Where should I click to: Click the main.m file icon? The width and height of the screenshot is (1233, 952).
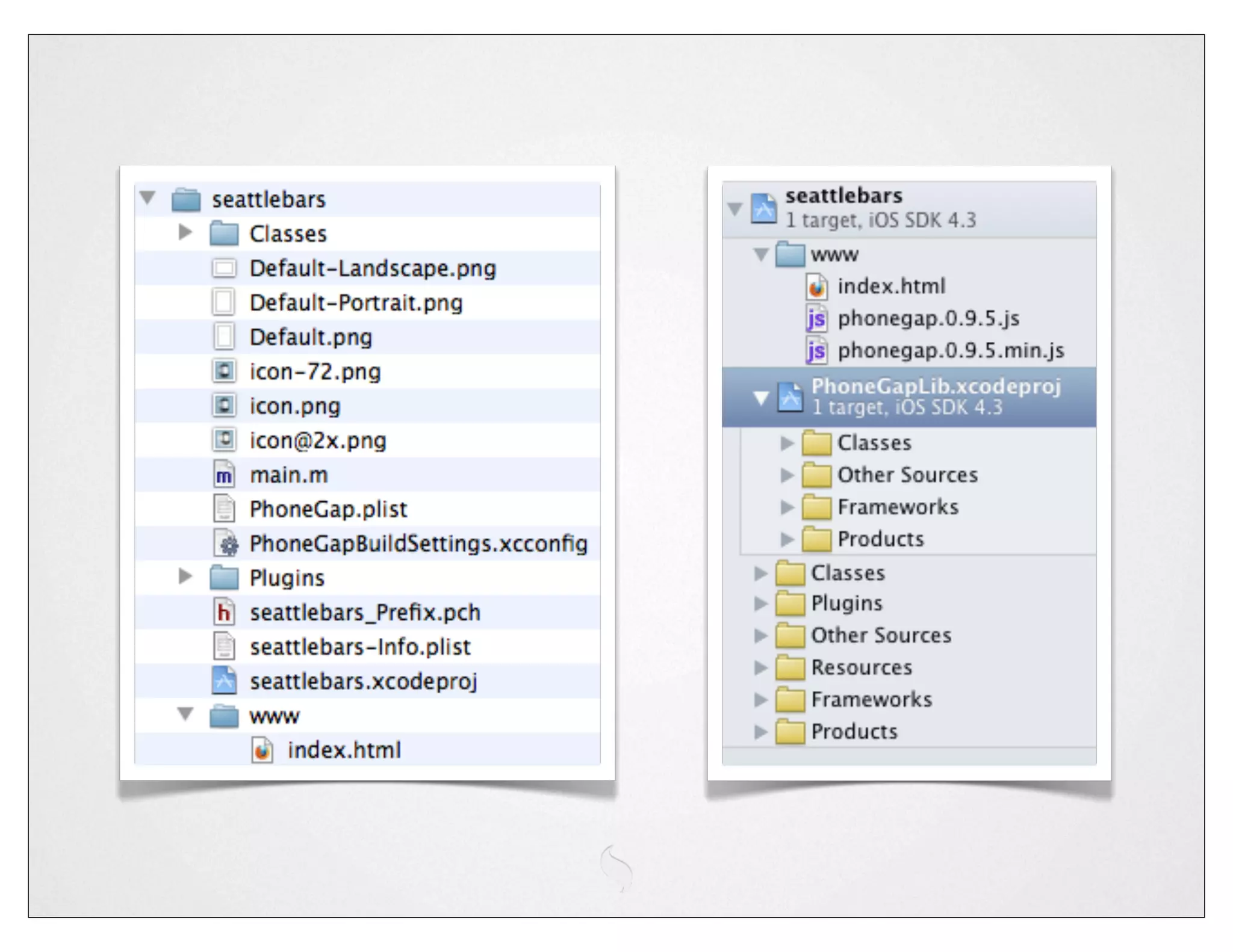(224, 475)
